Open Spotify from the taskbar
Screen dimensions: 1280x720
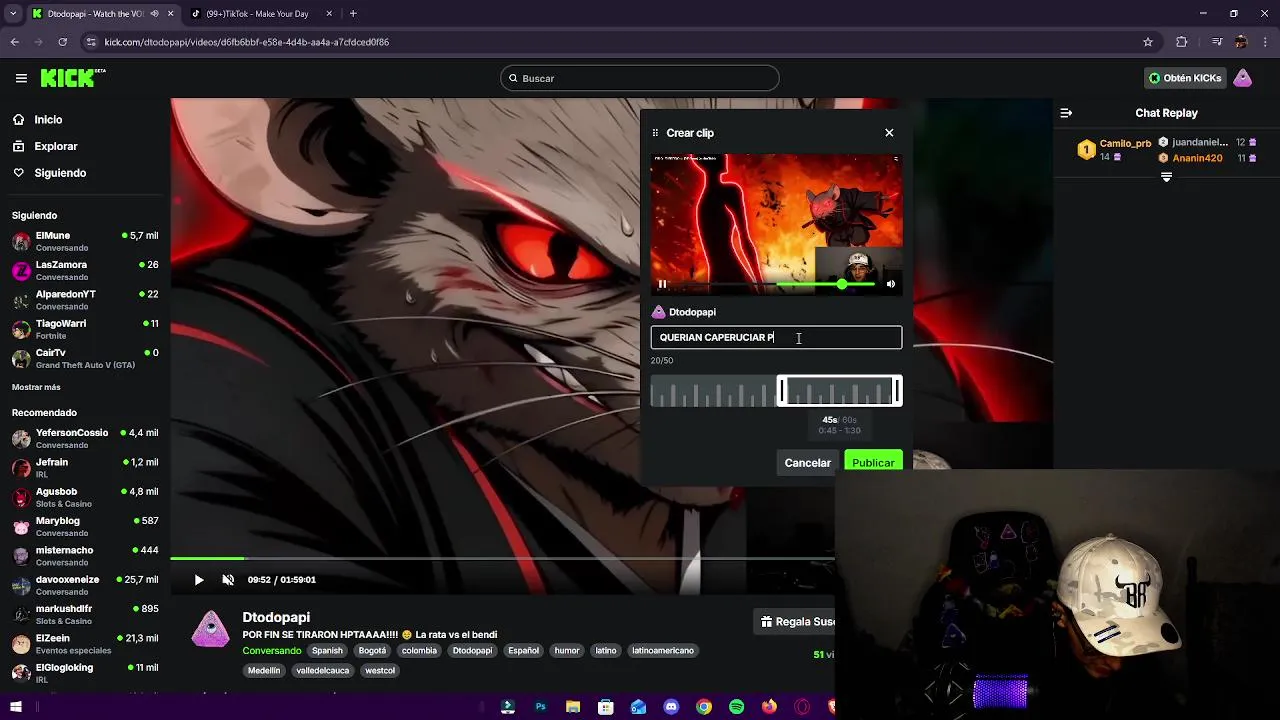pyautogui.click(x=736, y=707)
